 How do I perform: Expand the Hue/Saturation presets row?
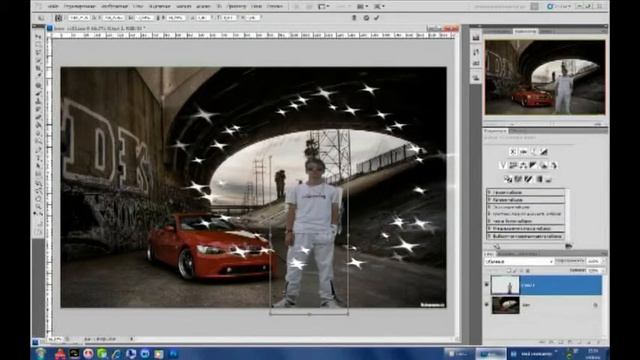coord(526,214)
